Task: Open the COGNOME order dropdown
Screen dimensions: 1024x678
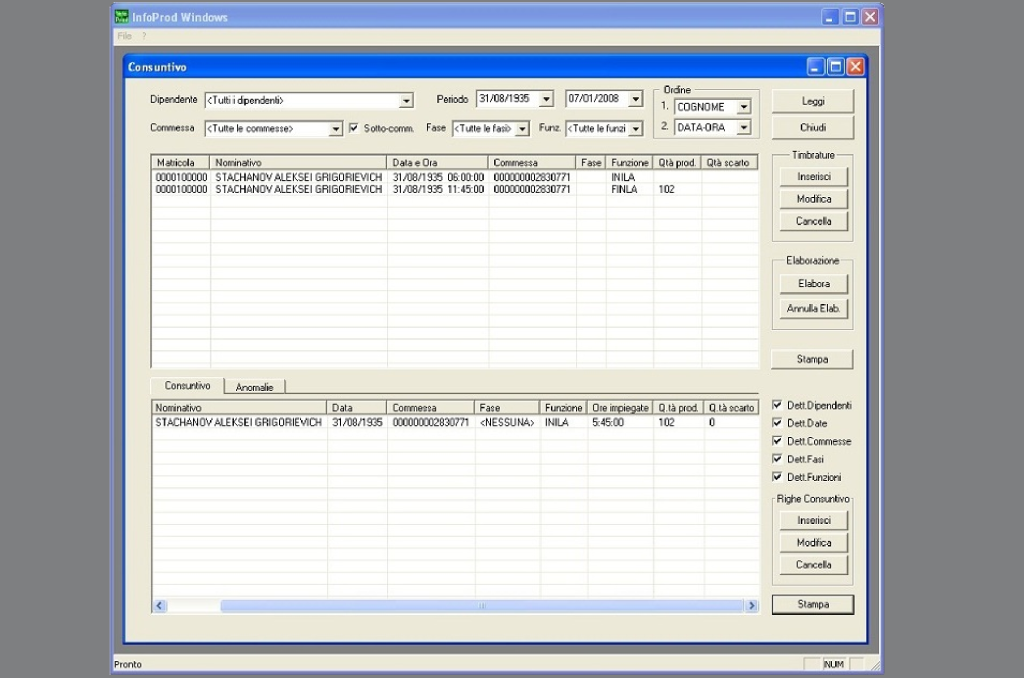Action: point(743,107)
